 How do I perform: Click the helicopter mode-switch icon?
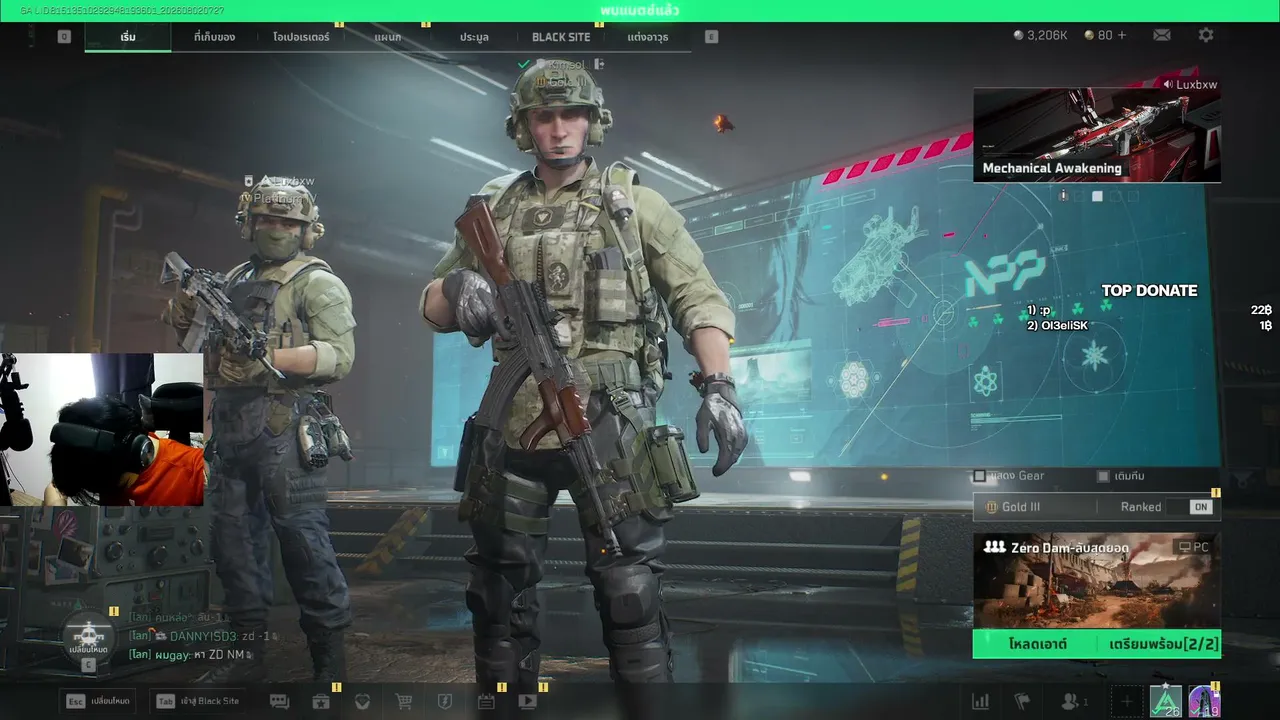point(89,633)
